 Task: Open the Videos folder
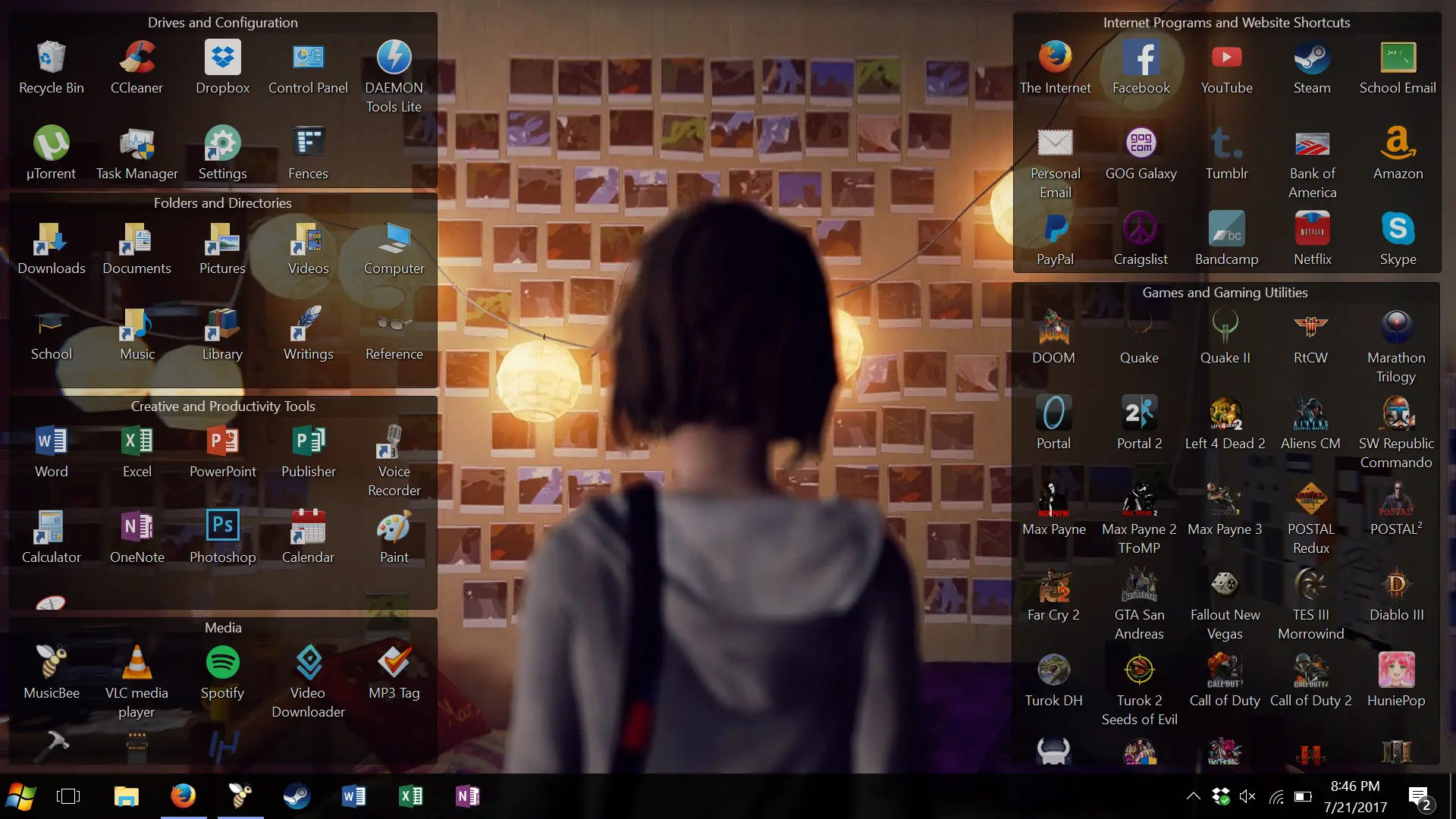click(308, 249)
